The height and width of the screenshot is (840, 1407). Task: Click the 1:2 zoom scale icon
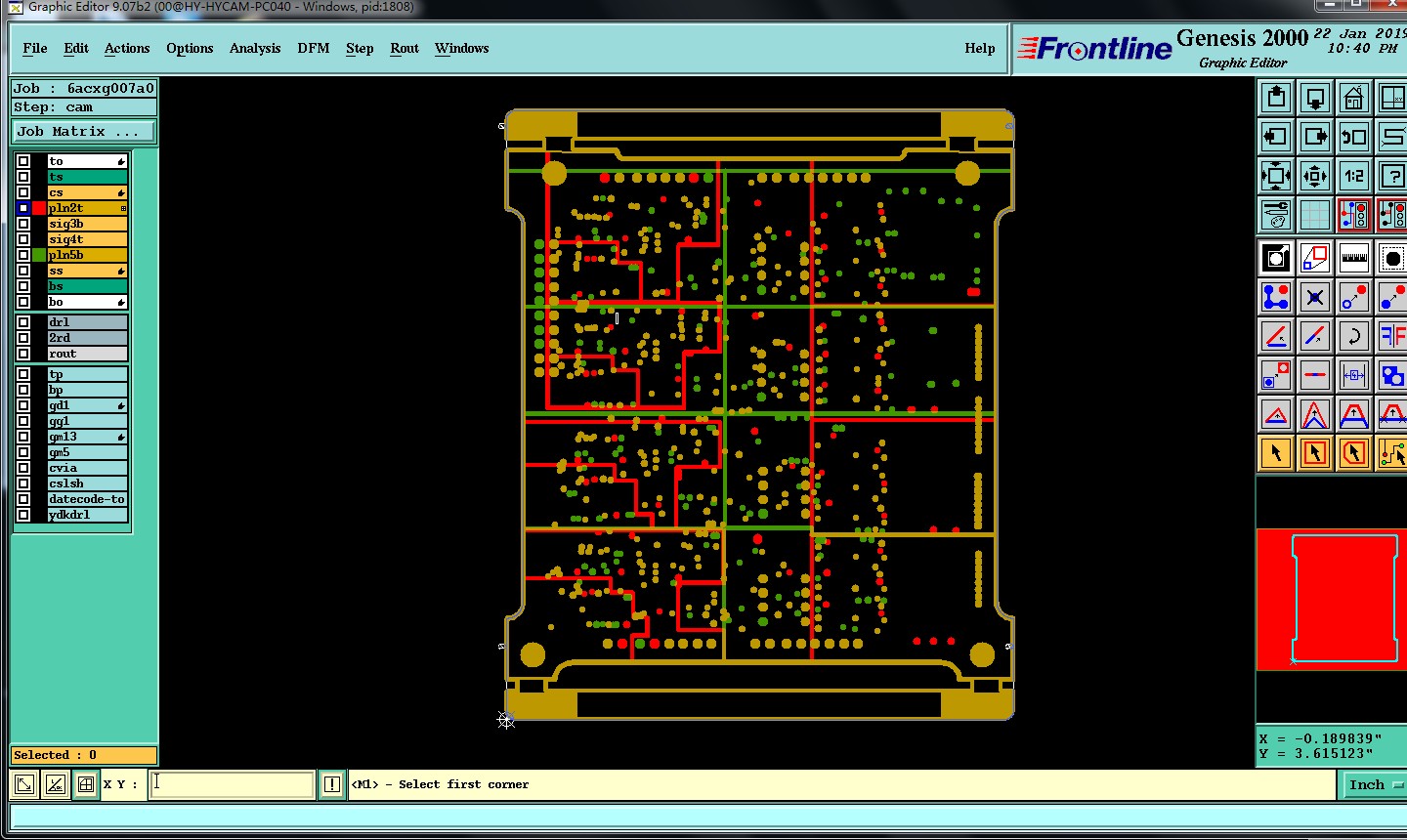tap(1353, 176)
